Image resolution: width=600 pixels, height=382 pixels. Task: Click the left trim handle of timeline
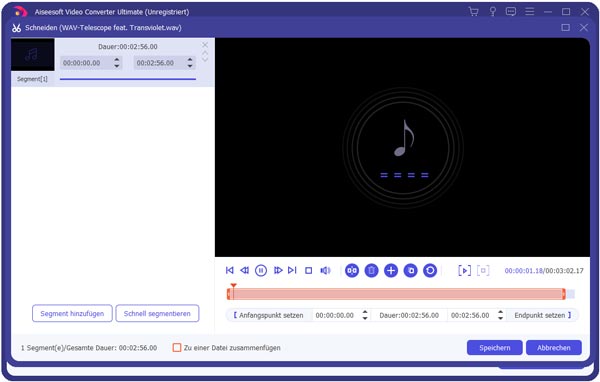(228, 294)
